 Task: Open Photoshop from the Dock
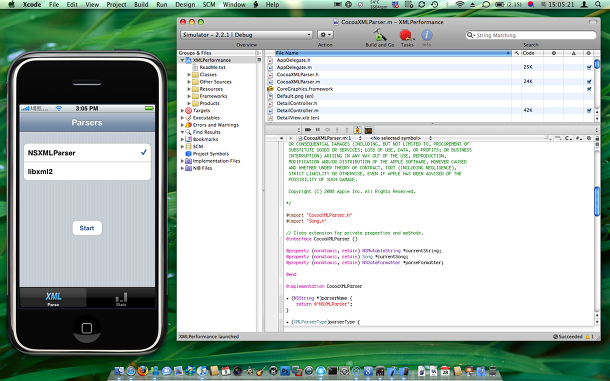point(285,371)
